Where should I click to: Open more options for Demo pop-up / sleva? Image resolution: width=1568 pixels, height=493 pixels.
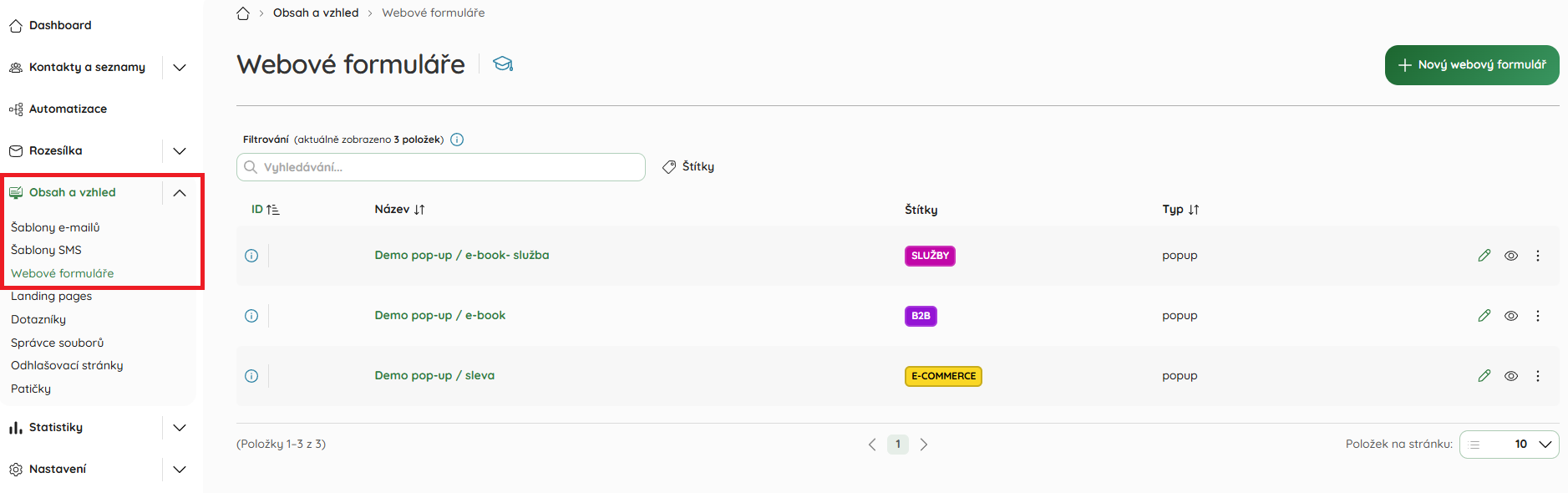pos(1538,376)
